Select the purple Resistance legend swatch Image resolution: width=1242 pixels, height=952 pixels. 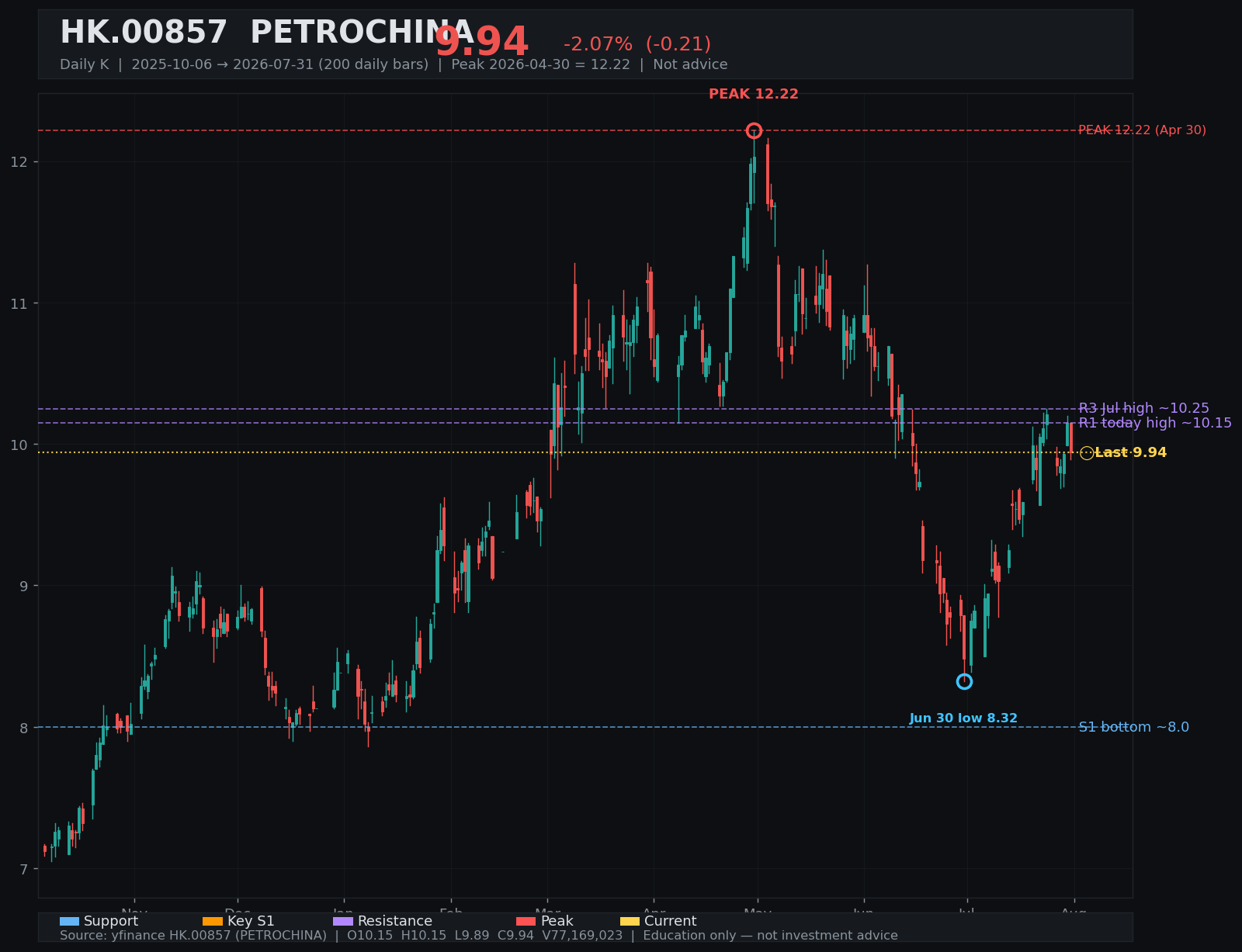343,922
